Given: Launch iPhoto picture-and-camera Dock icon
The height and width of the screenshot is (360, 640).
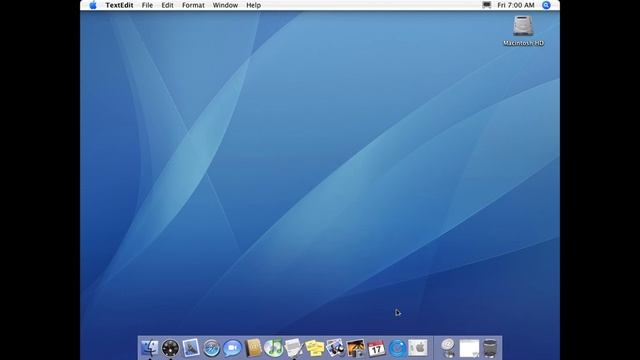Looking at the screenshot, I should pyautogui.click(x=356, y=348).
